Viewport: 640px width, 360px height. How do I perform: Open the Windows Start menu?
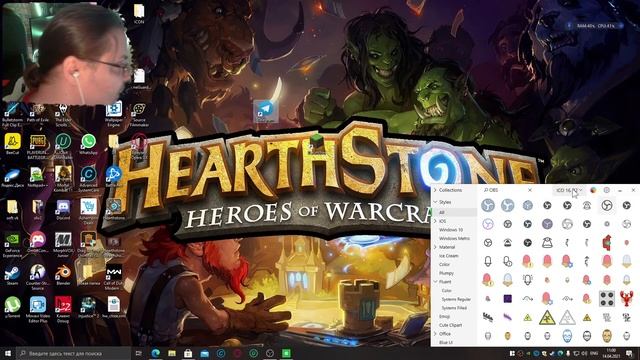tap(8, 353)
